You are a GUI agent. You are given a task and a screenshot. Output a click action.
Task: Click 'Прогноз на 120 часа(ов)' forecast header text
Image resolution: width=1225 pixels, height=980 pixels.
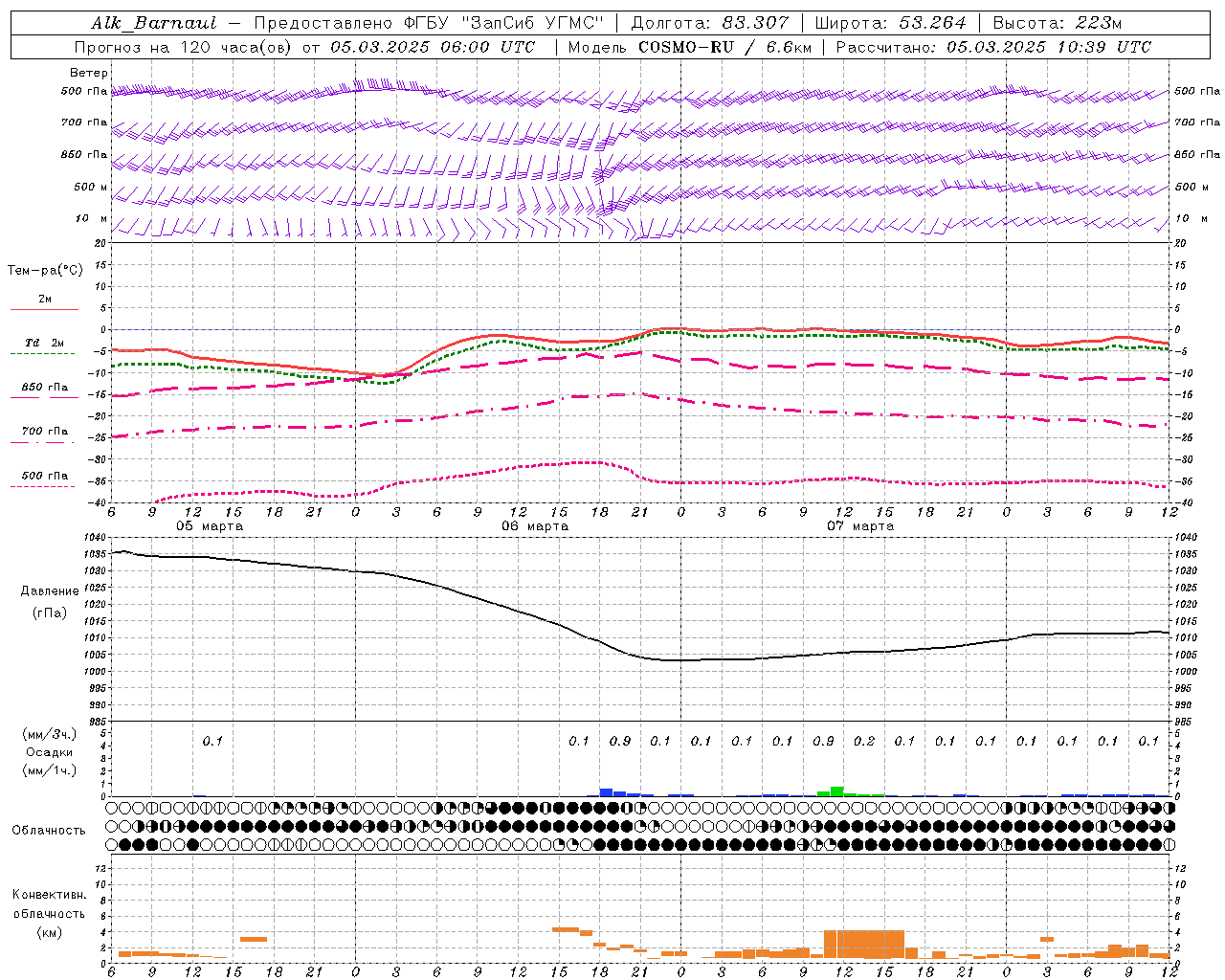pyautogui.click(x=184, y=47)
